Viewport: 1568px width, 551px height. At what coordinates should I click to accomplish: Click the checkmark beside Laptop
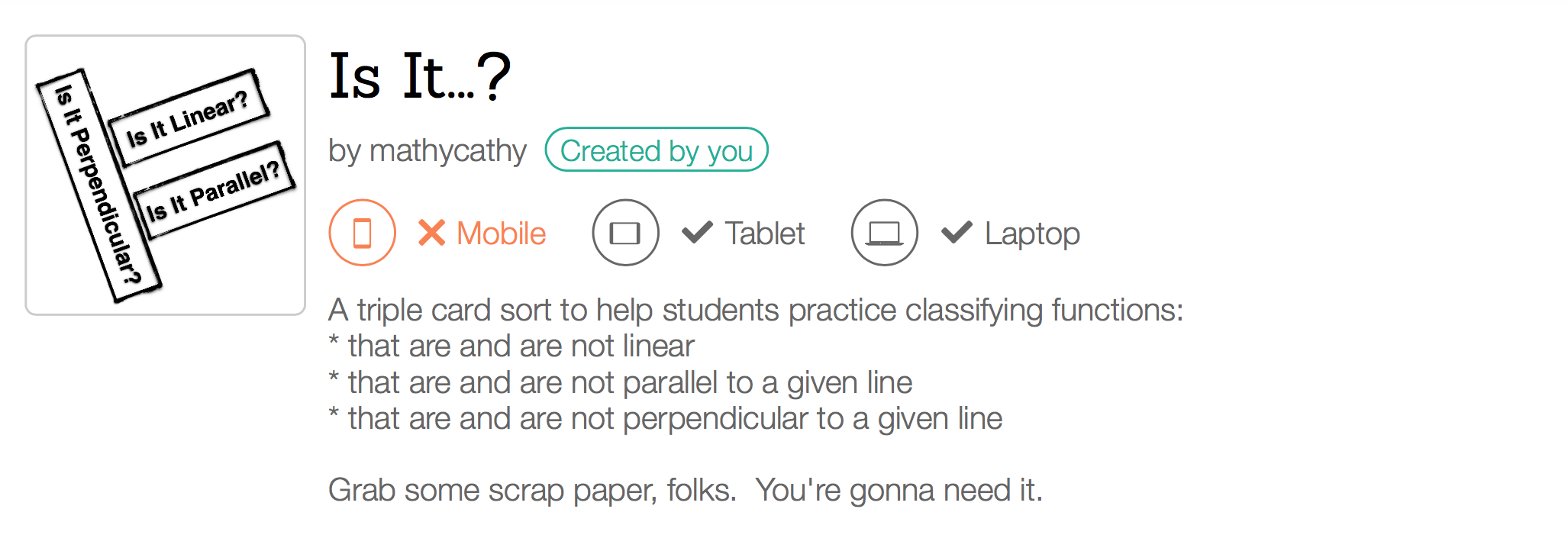pos(957,232)
